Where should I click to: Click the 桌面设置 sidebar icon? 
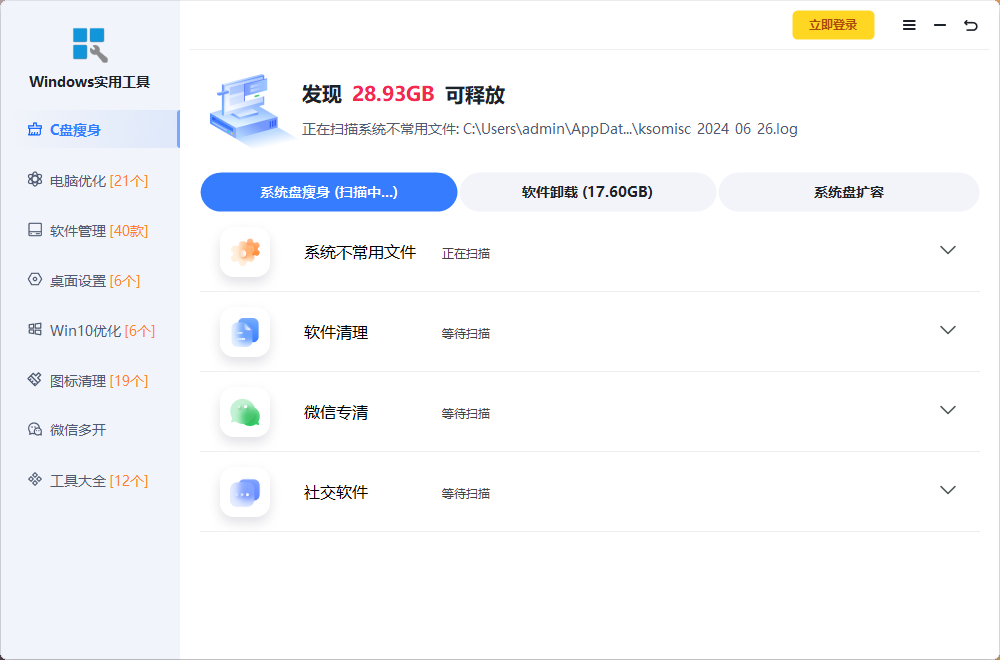[x=34, y=279]
